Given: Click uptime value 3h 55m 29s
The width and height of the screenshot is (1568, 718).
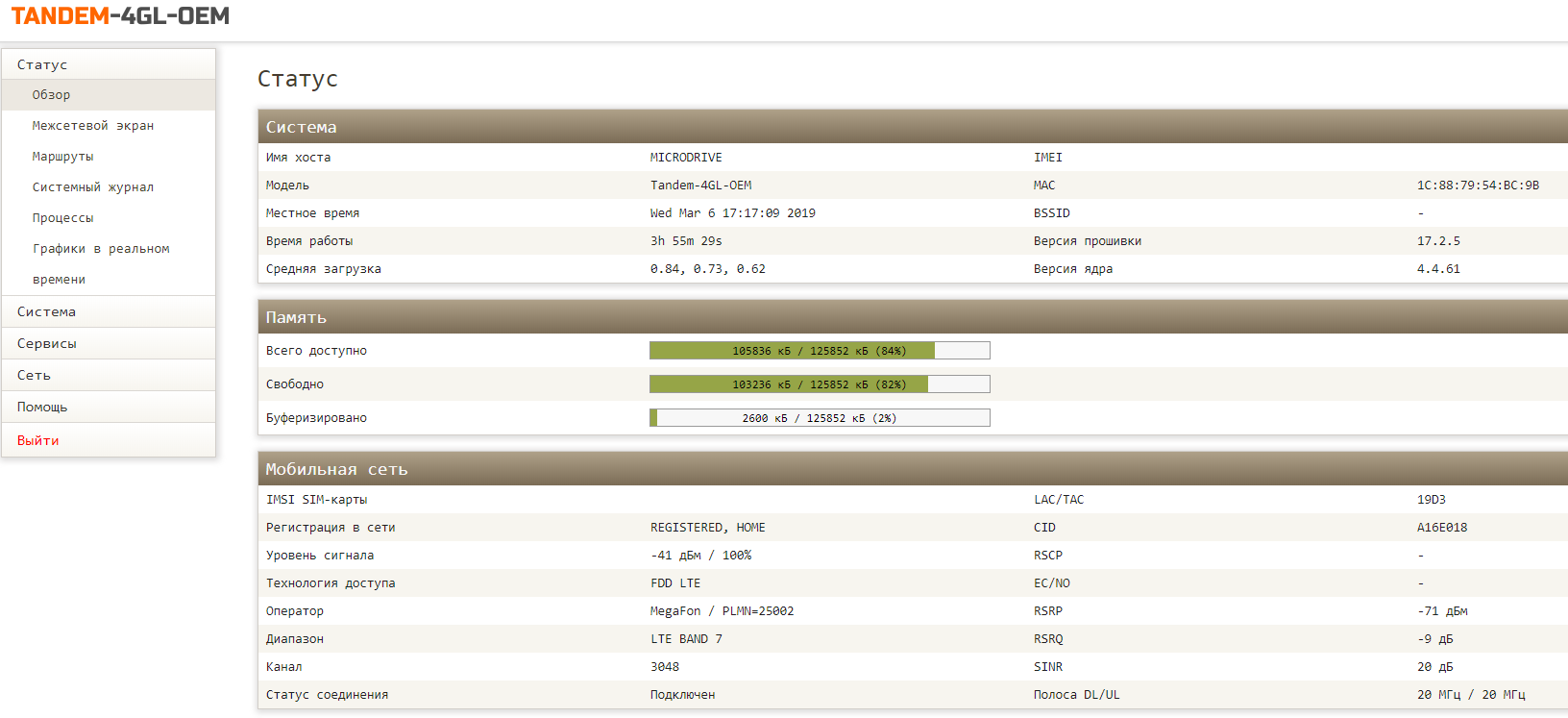Looking at the screenshot, I should coord(686,241).
